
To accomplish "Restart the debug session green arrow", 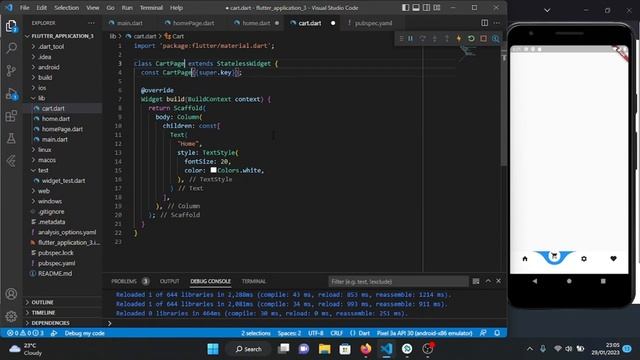I will click(x=471, y=38).
